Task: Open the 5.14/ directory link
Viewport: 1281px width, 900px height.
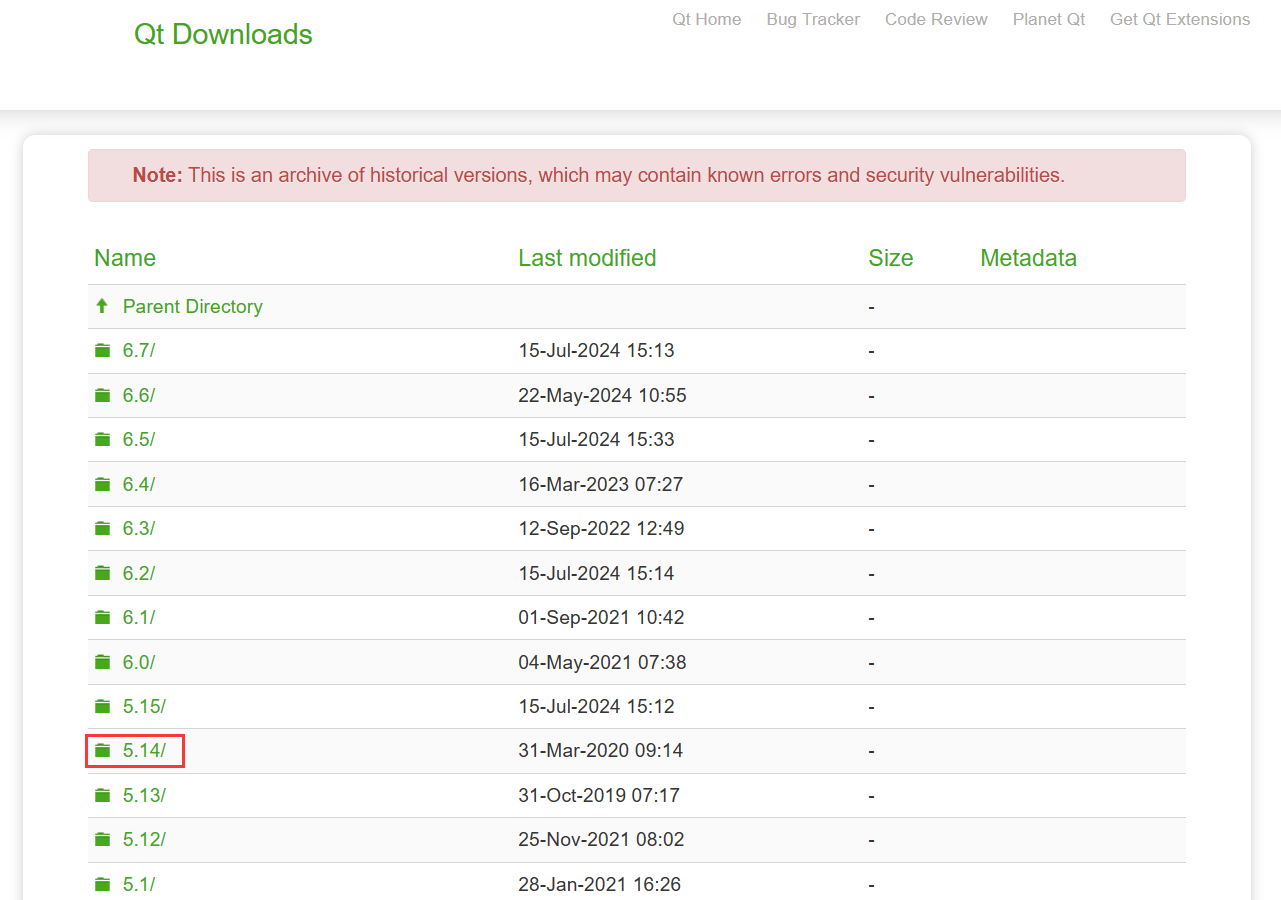Action: [x=144, y=750]
